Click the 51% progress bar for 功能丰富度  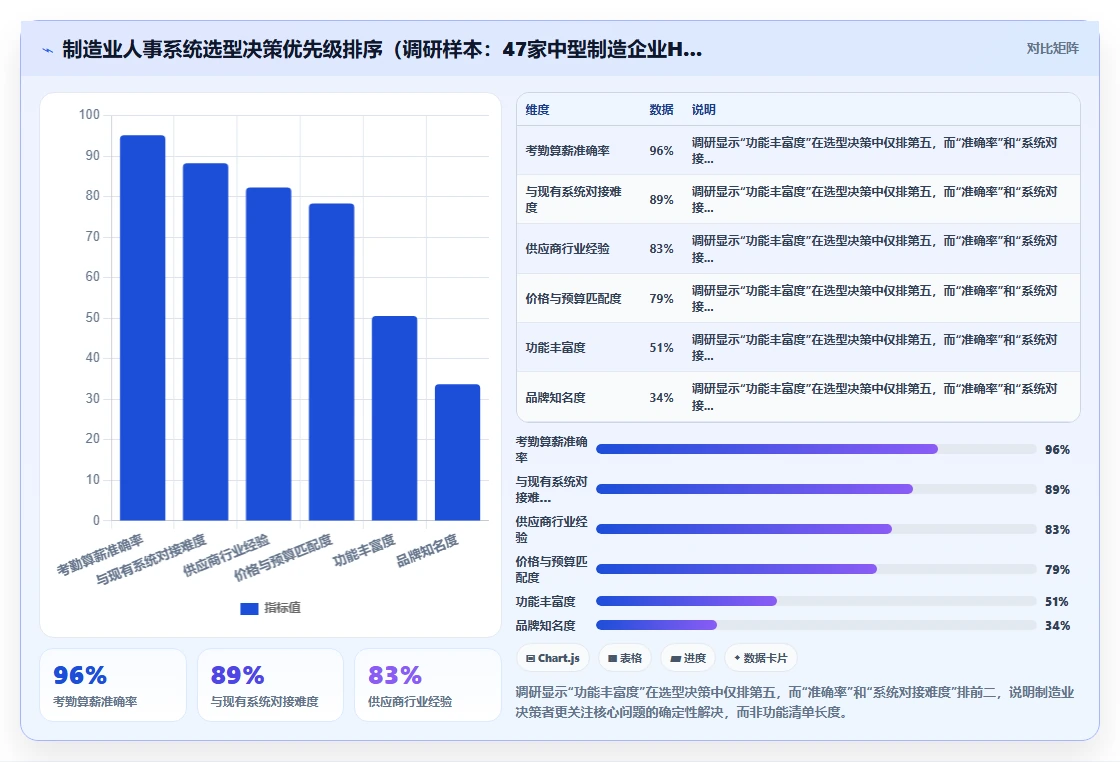pos(816,601)
